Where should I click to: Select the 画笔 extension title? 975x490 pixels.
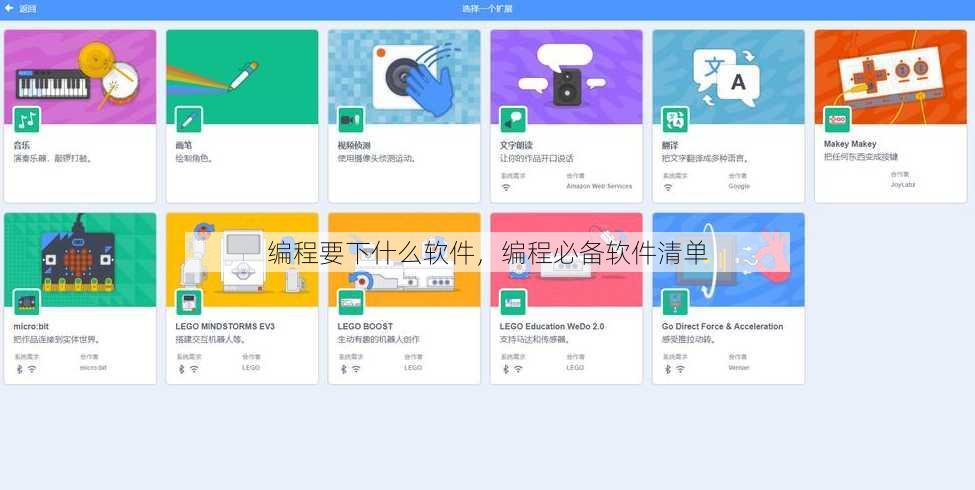[184, 145]
